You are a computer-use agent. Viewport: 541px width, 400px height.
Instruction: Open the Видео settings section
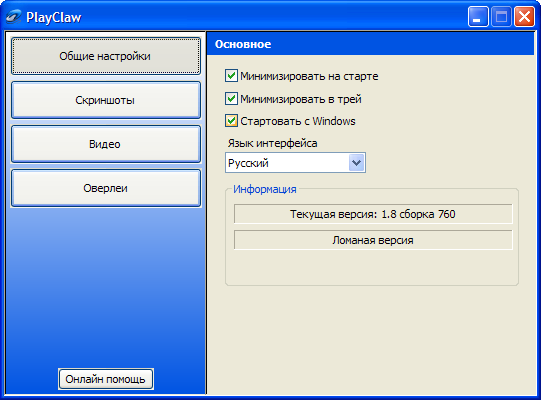tap(106, 144)
